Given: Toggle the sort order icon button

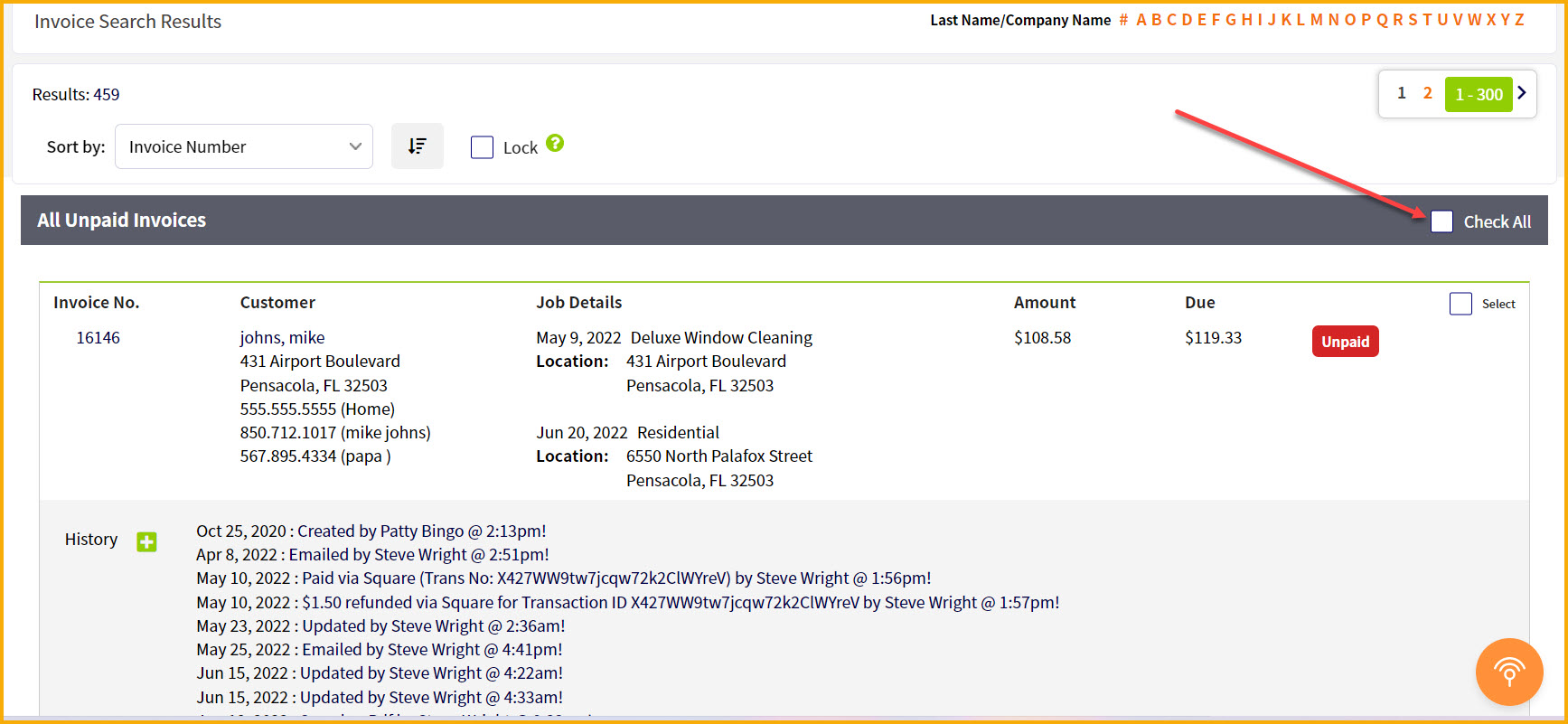Looking at the screenshot, I should pos(417,146).
